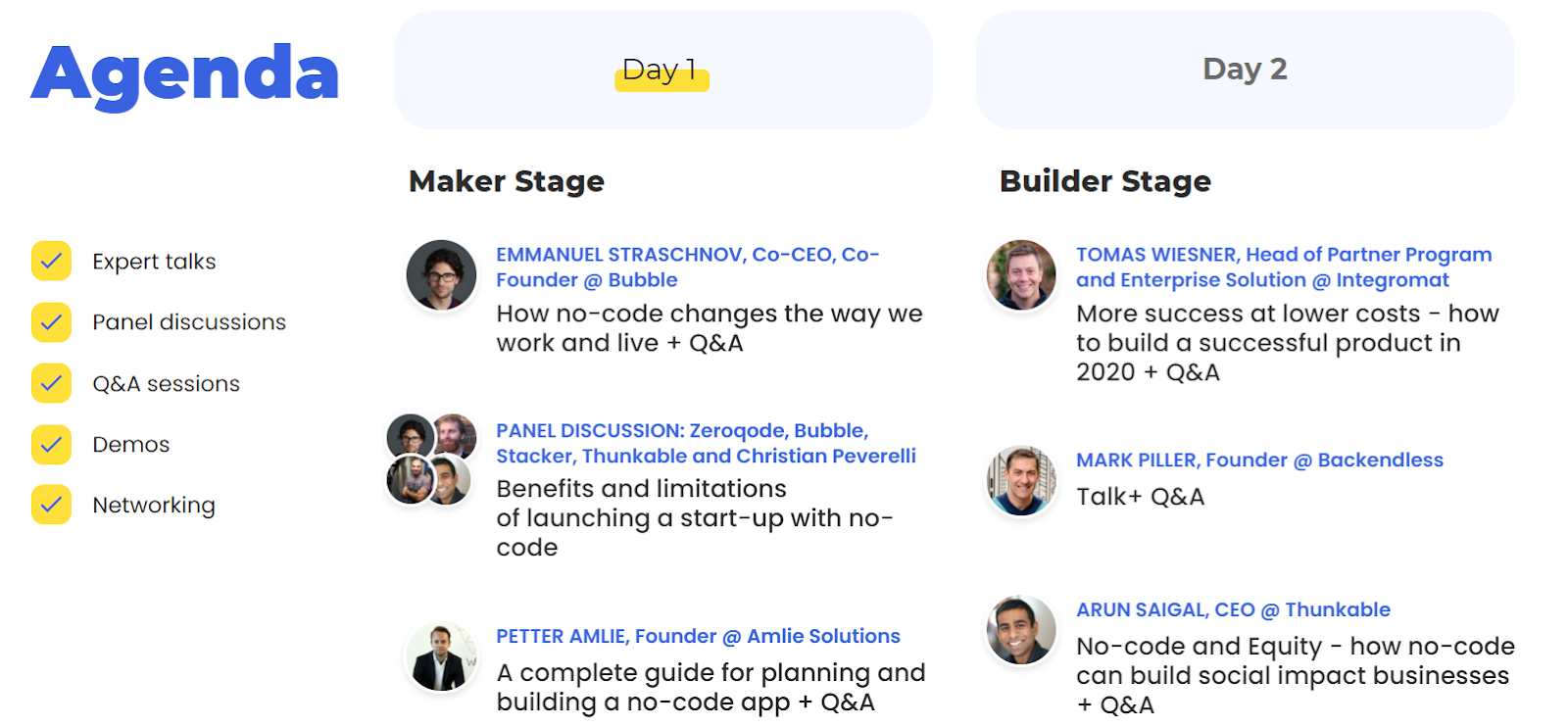This screenshot has width=1568, height=727.
Task: Click the panel discussion group photos
Action: (x=431, y=459)
